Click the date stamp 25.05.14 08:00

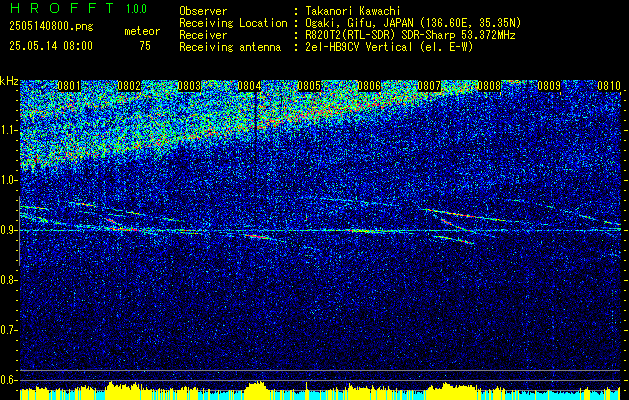click(x=51, y=46)
